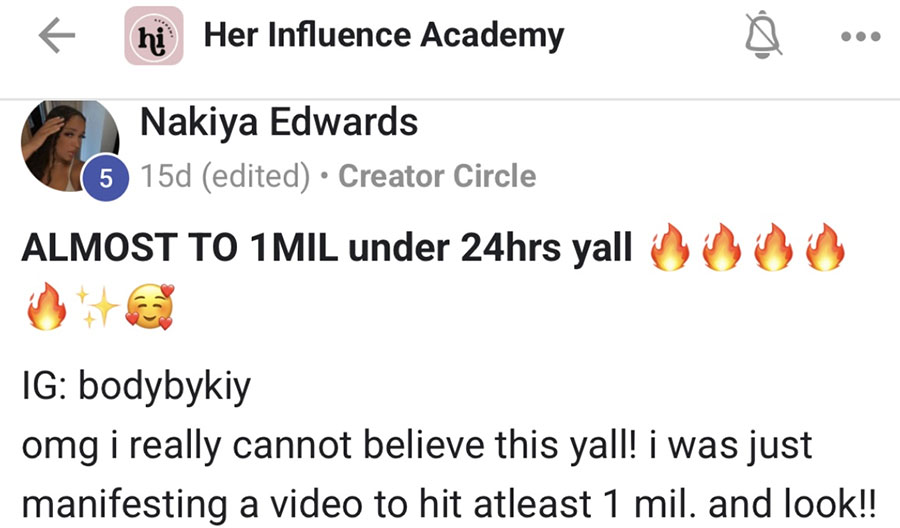Click the smiling face with hearts emoji
Viewport: 900px width, 528px height.
point(150,308)
